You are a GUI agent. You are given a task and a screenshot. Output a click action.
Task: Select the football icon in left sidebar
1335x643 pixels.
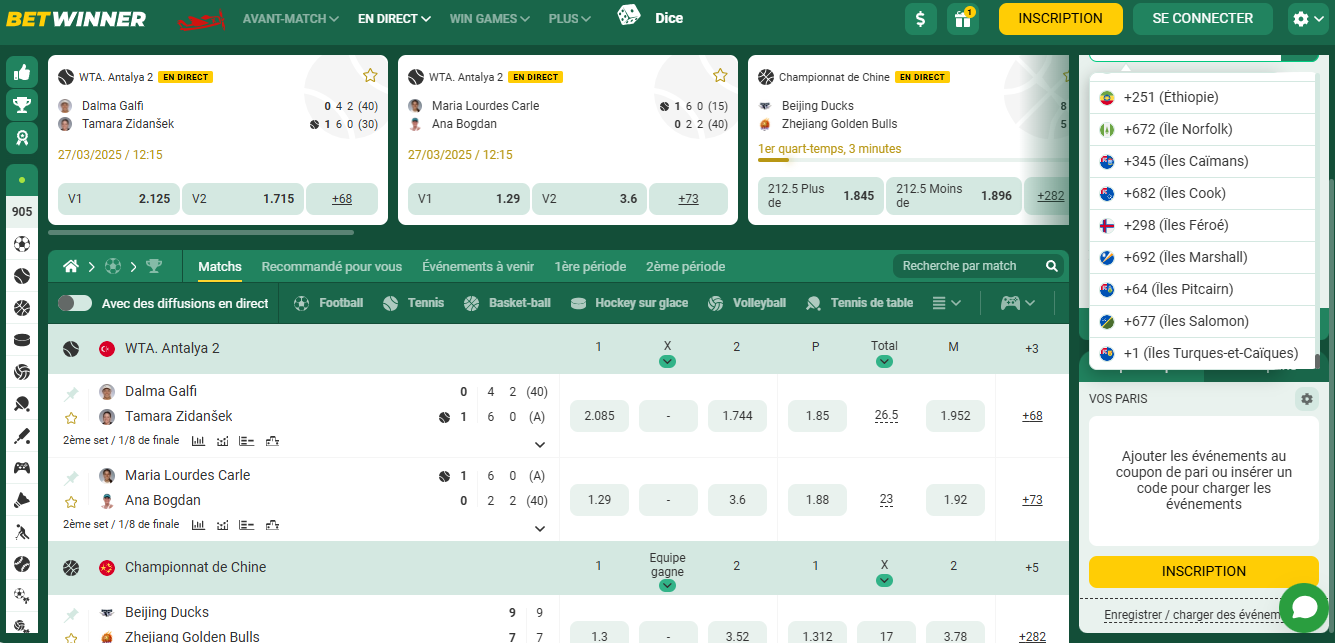tap(22, 243)
